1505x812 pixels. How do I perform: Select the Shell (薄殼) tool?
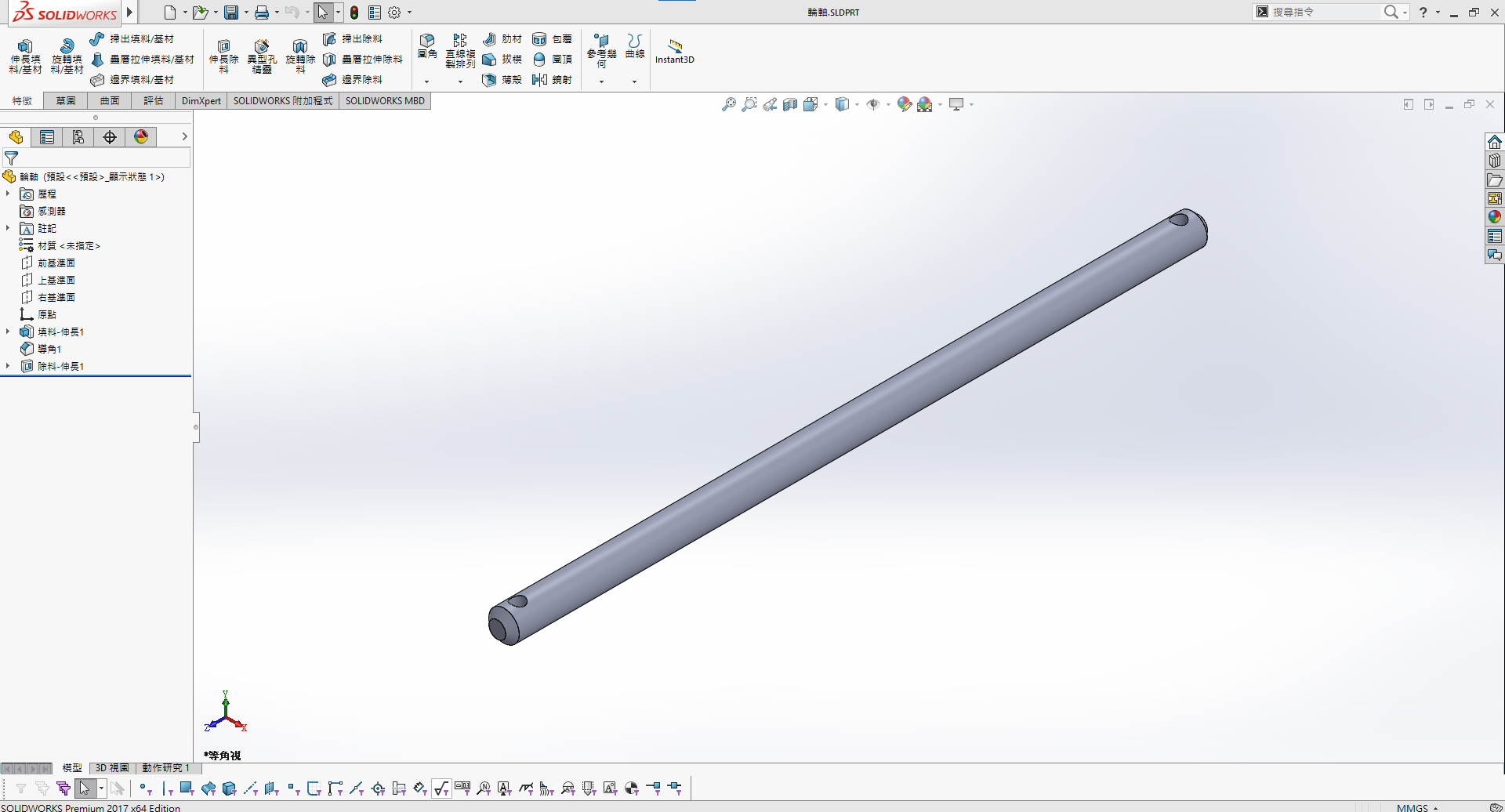click(502, 80)
